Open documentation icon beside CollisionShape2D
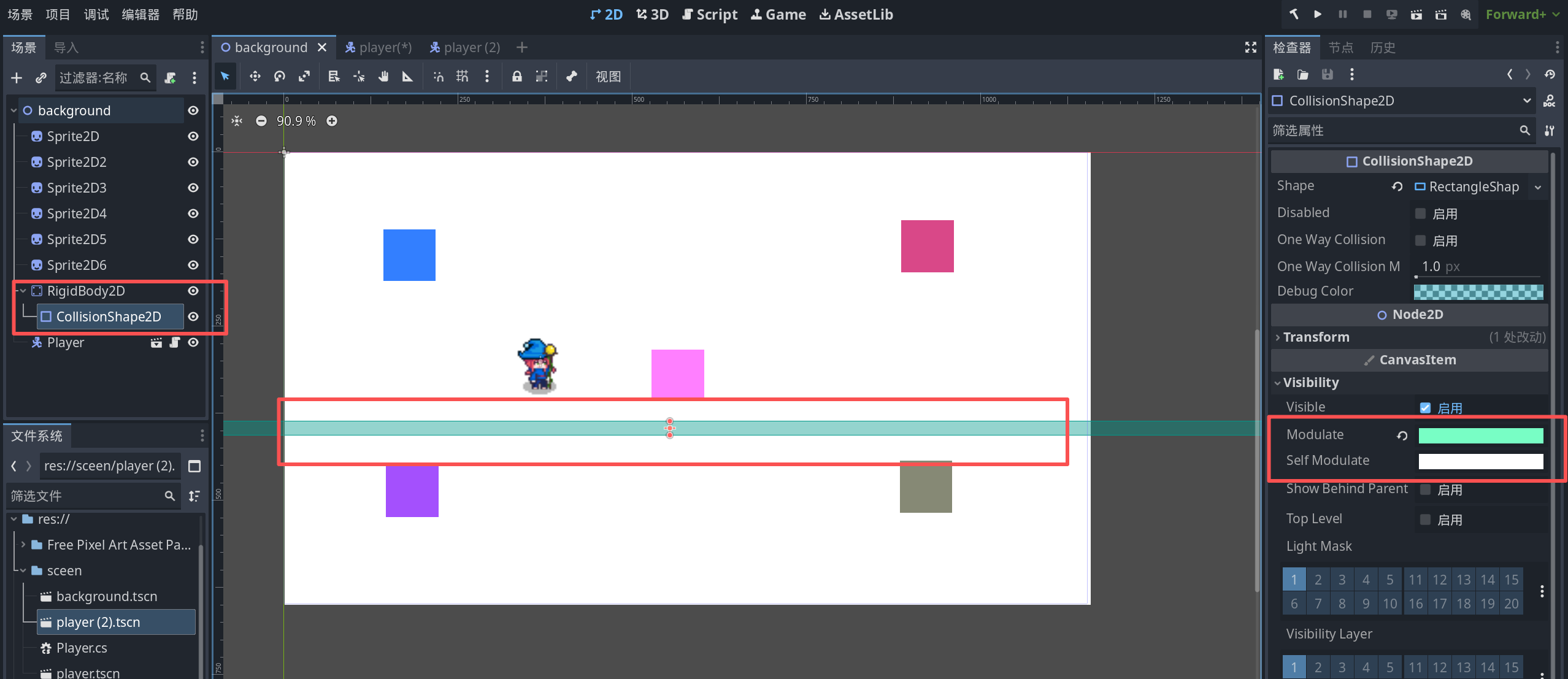The image size is (1568, 679). coord(1550,101)
